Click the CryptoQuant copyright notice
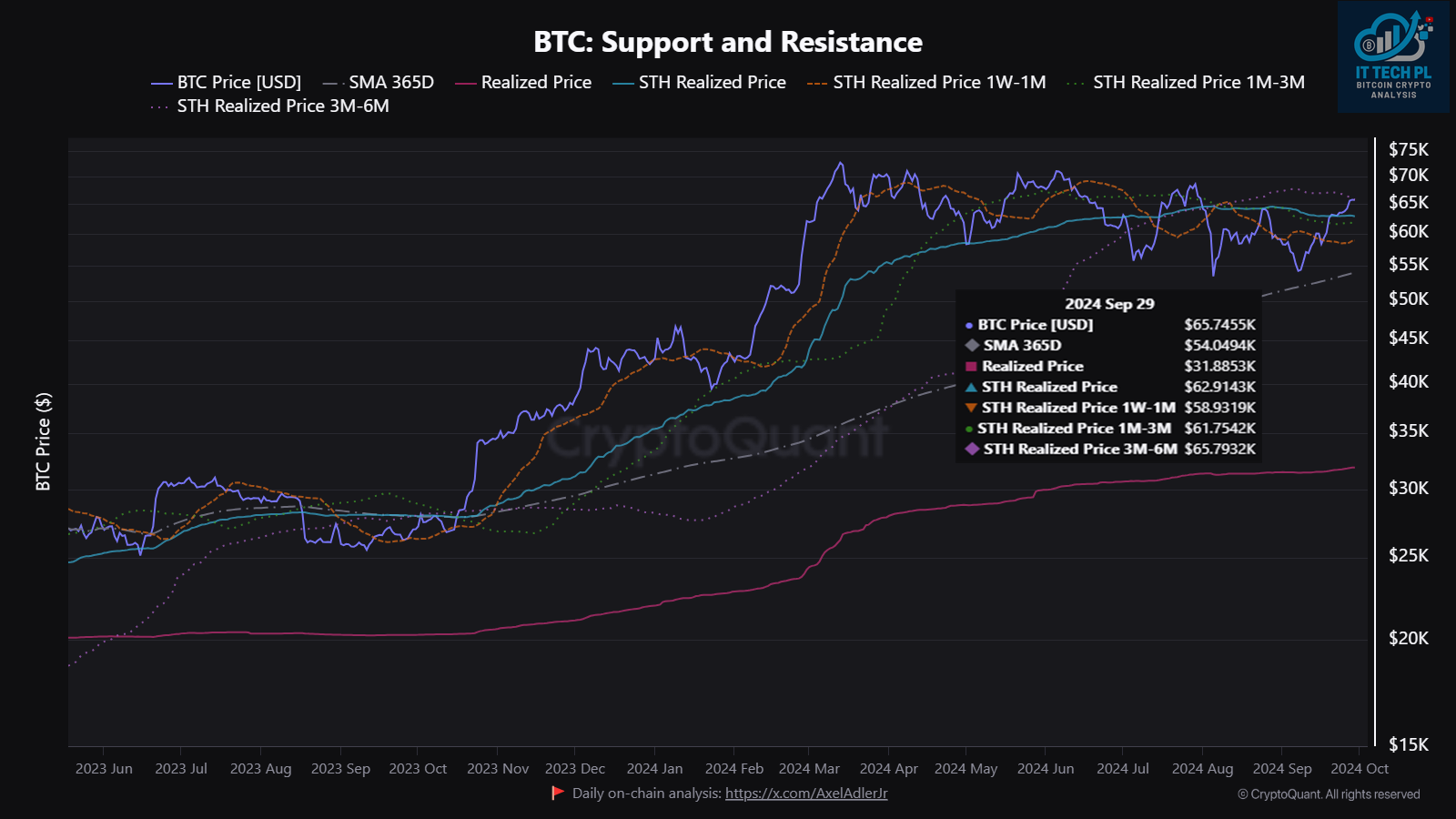 1329,794
